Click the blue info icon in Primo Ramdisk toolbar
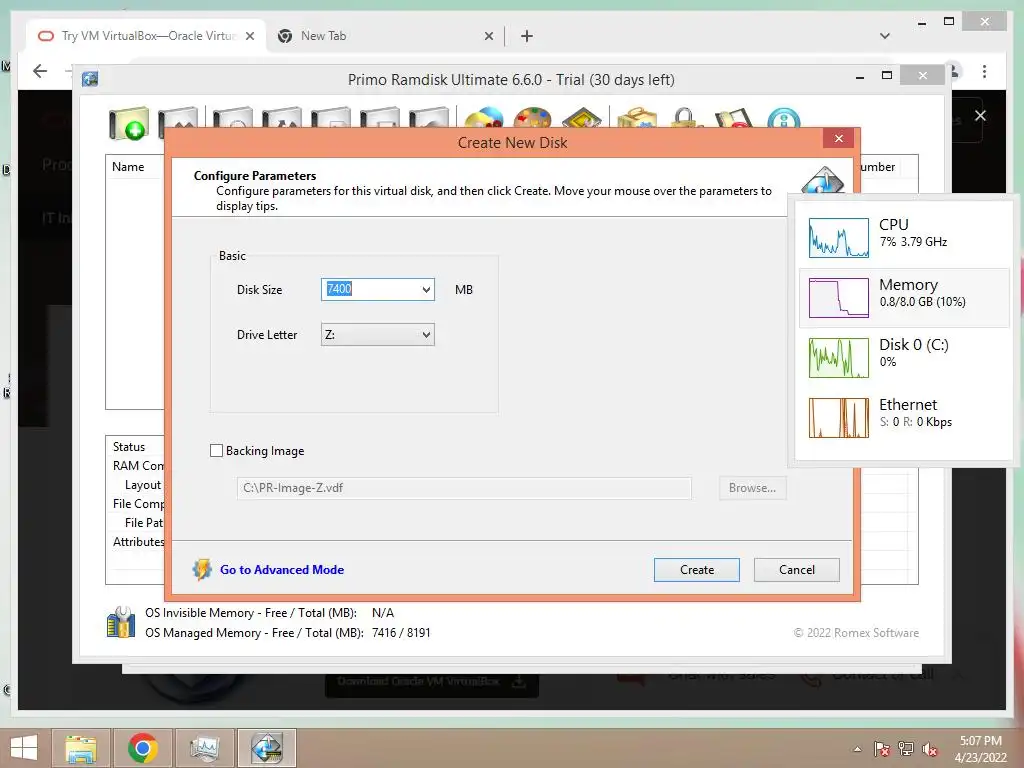The width and height of the screenshot is (1024, 768). click(784, 119)
